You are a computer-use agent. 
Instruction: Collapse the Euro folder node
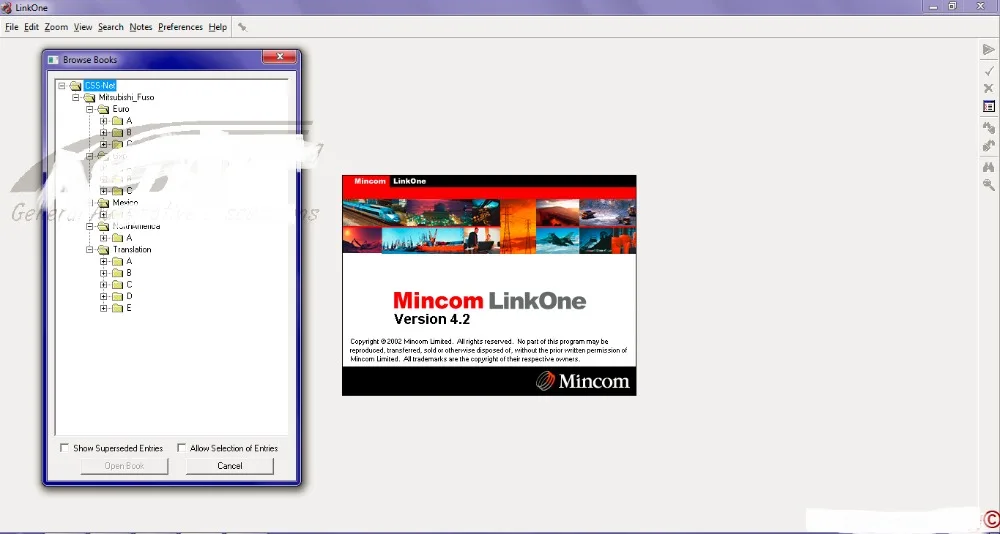(x=90, y=109)
